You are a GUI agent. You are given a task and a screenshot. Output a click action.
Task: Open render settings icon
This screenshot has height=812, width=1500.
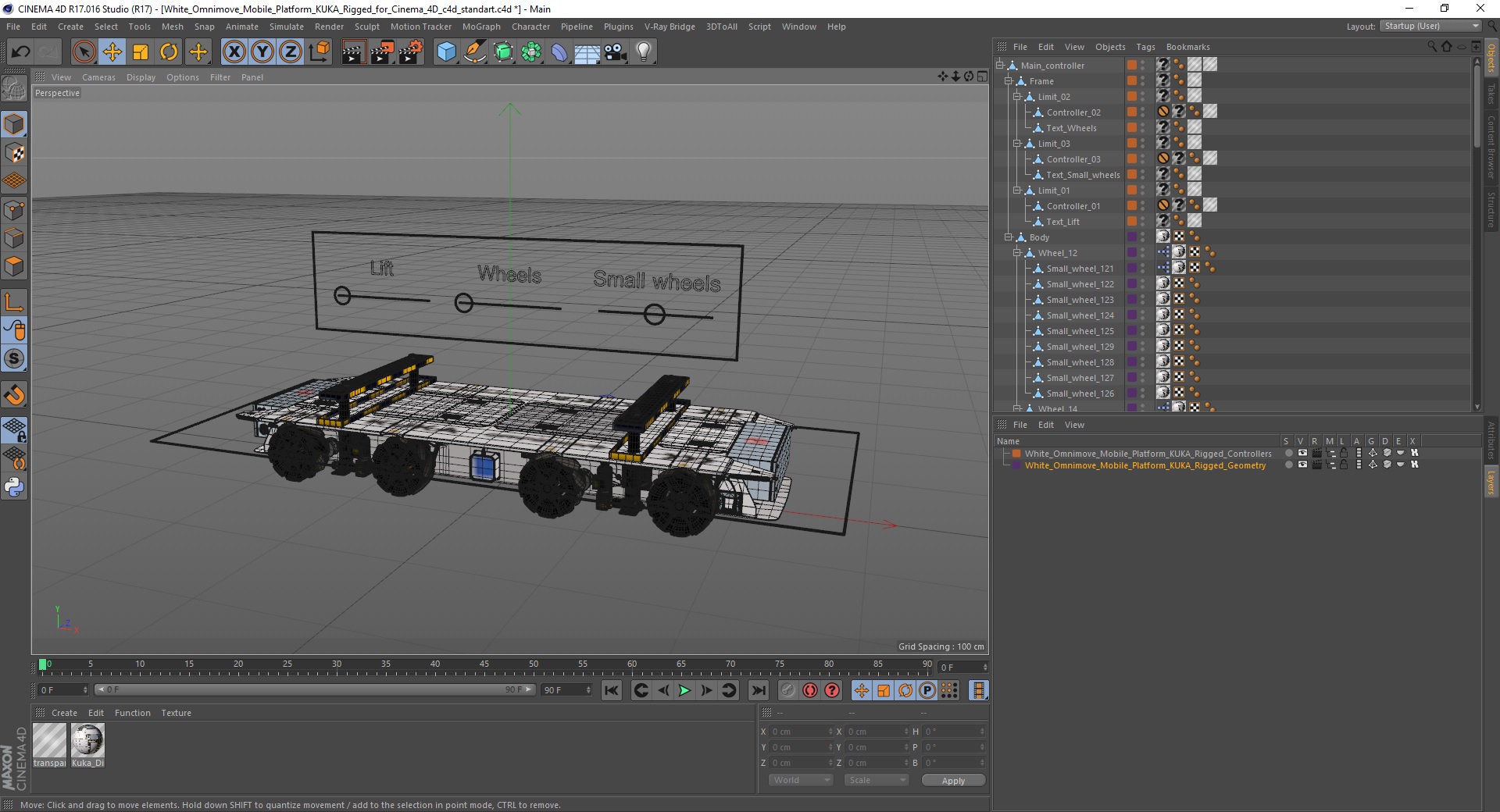point(411,52)
